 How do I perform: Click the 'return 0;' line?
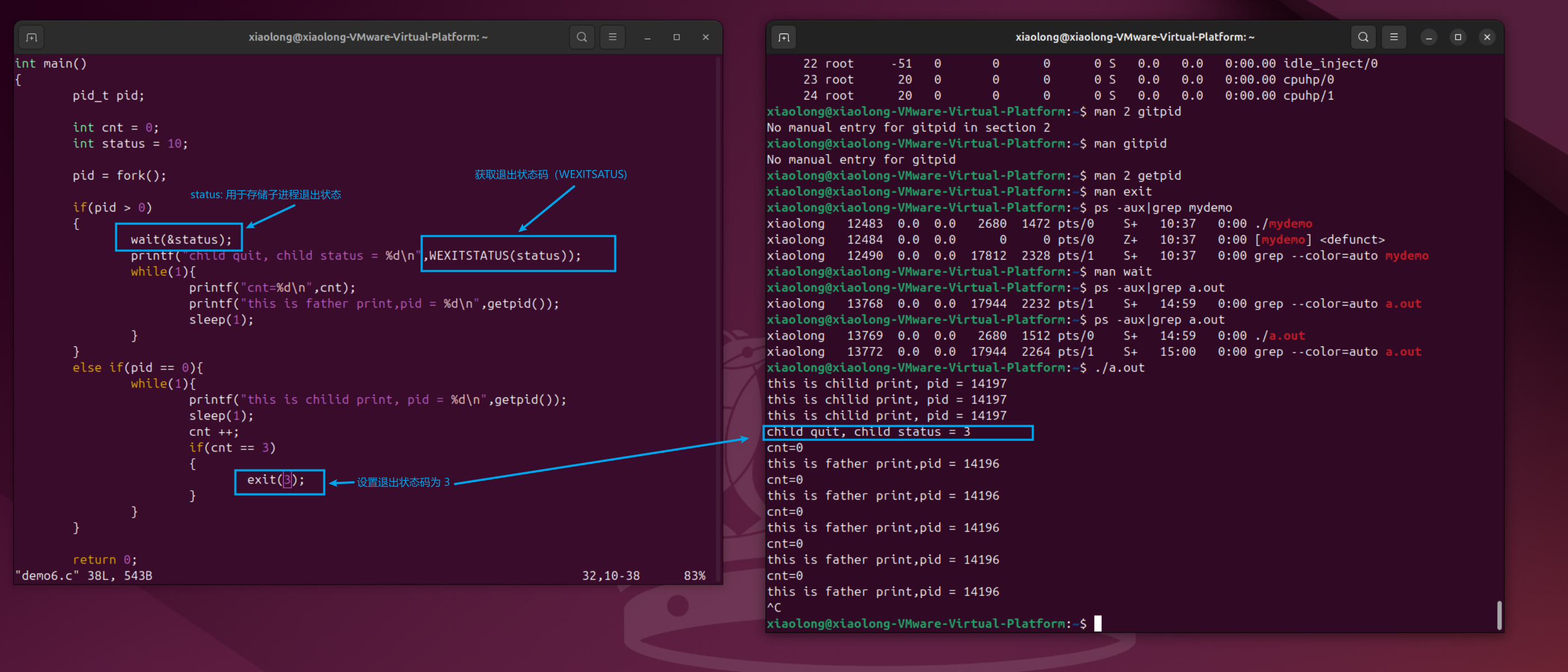tap(105, 560)
